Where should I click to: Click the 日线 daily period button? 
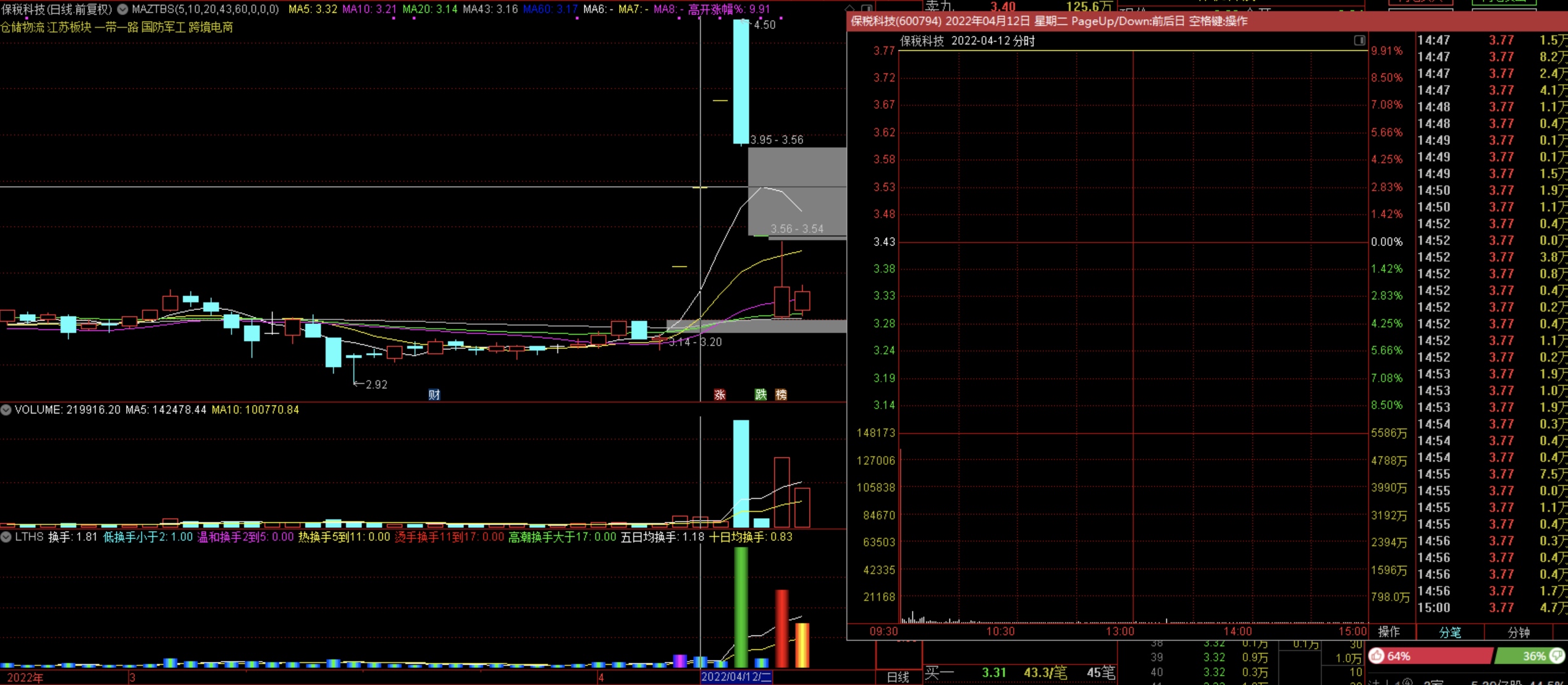click(898, 677)
